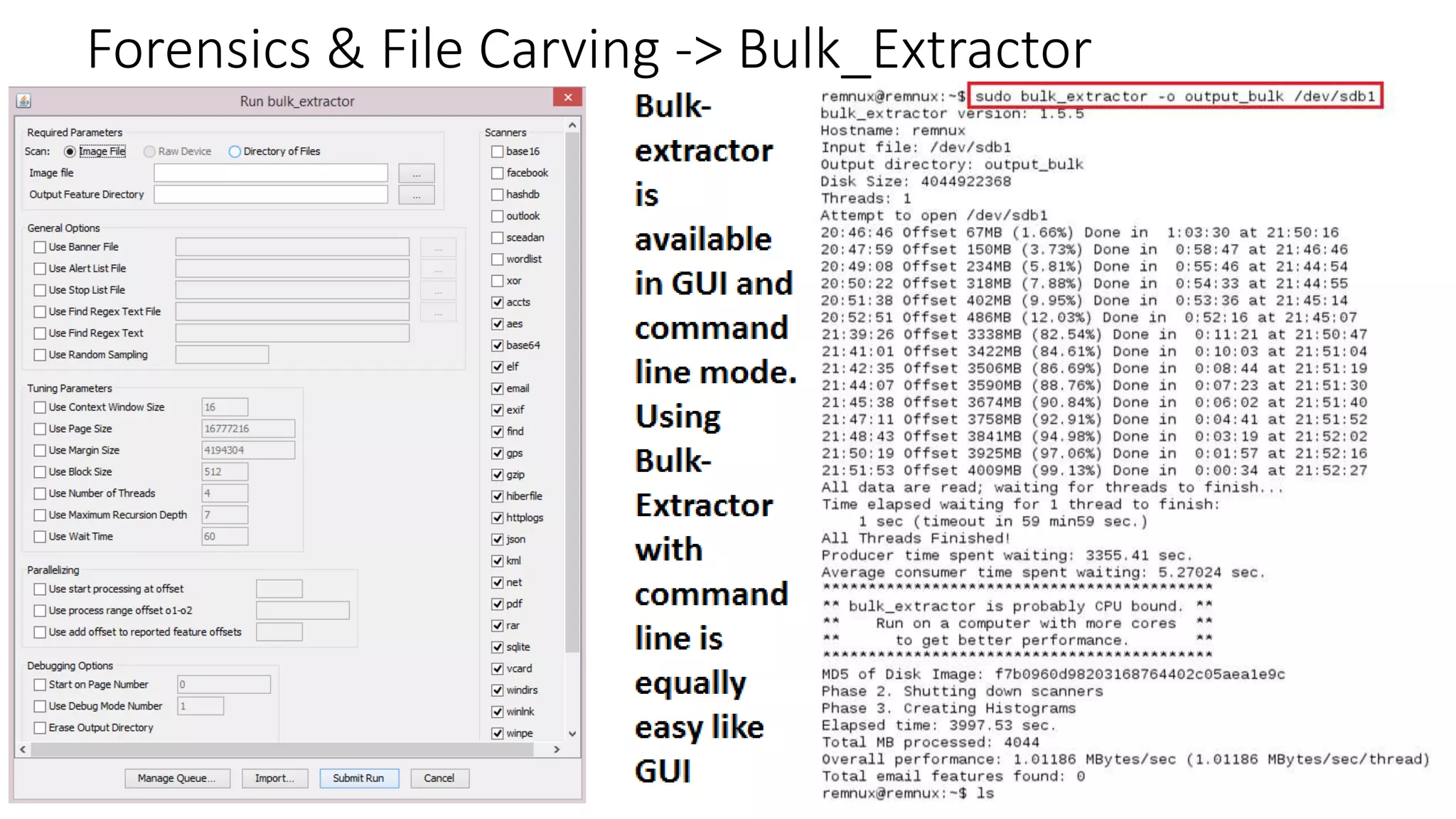The height and width of the screenshot is (819, 1456).
Task: Uncheck the sqlite scanner
Action: point(498,648)
